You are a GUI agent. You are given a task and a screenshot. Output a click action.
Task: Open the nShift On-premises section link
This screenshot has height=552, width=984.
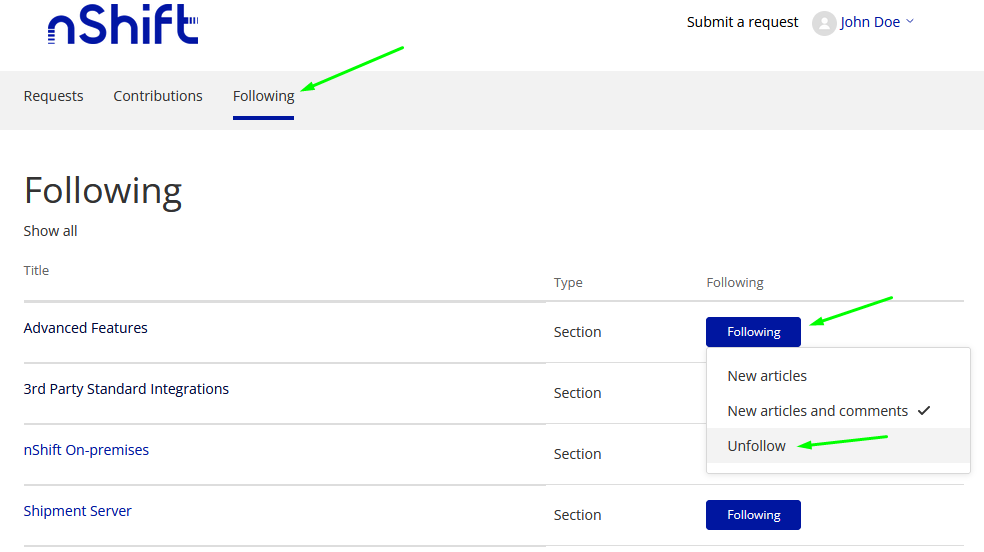click(86, 450)
